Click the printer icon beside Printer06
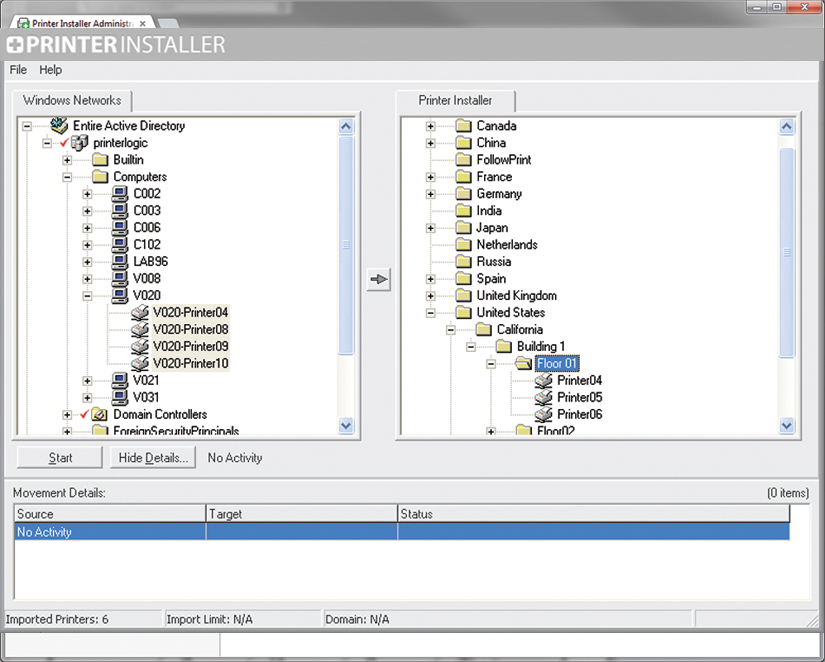The width and height of the screenshot is (825, 662). (x=544, y=414)
